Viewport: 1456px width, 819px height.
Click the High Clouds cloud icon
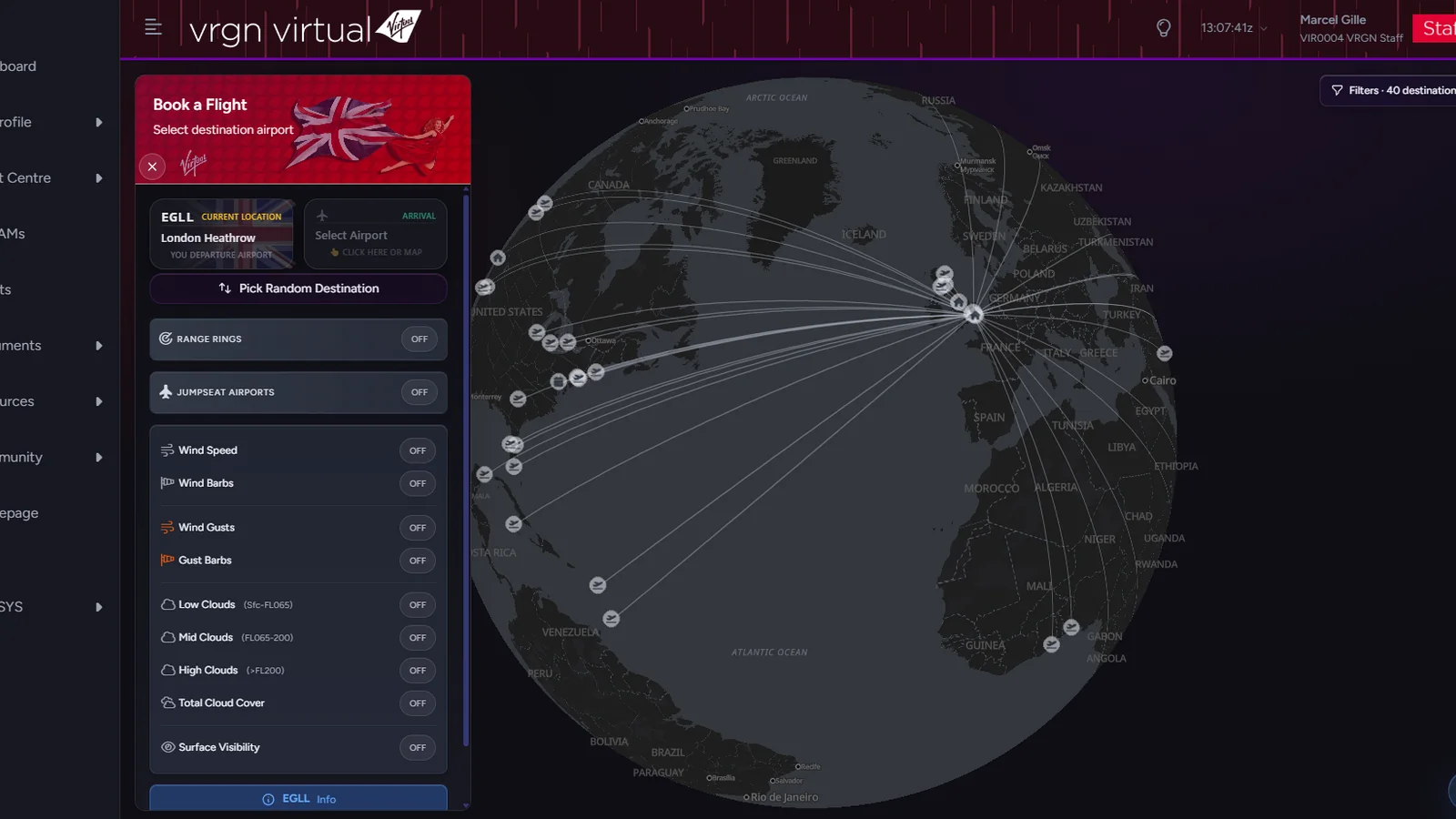[x=167, y=671]
